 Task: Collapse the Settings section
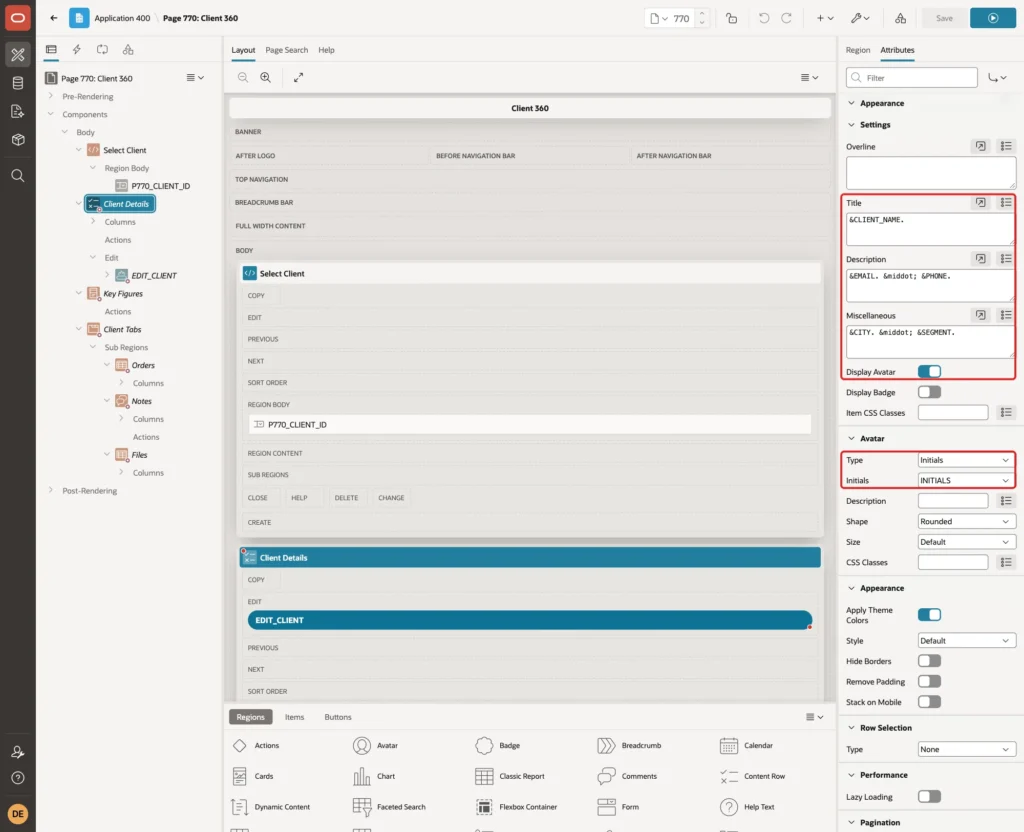pos(851,124)
